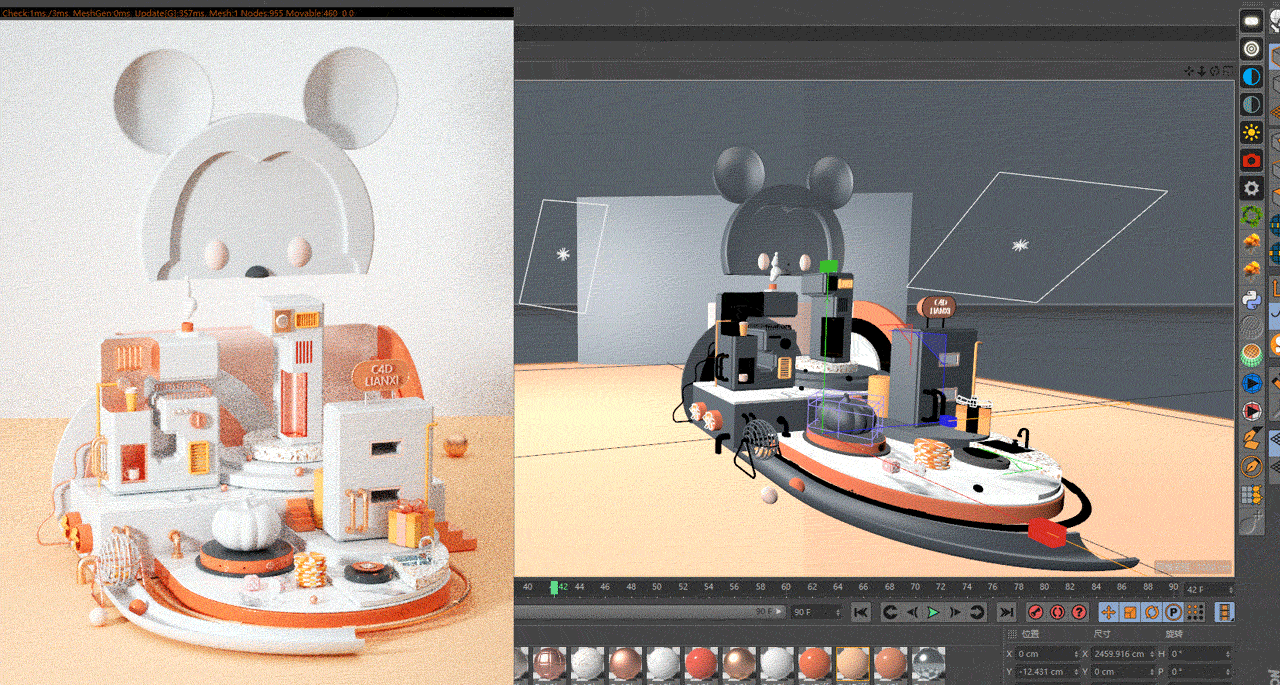Viewport: 1280px width, 685px height.
Task: Go to end of animation
Action: click(x=1007, y=612)
